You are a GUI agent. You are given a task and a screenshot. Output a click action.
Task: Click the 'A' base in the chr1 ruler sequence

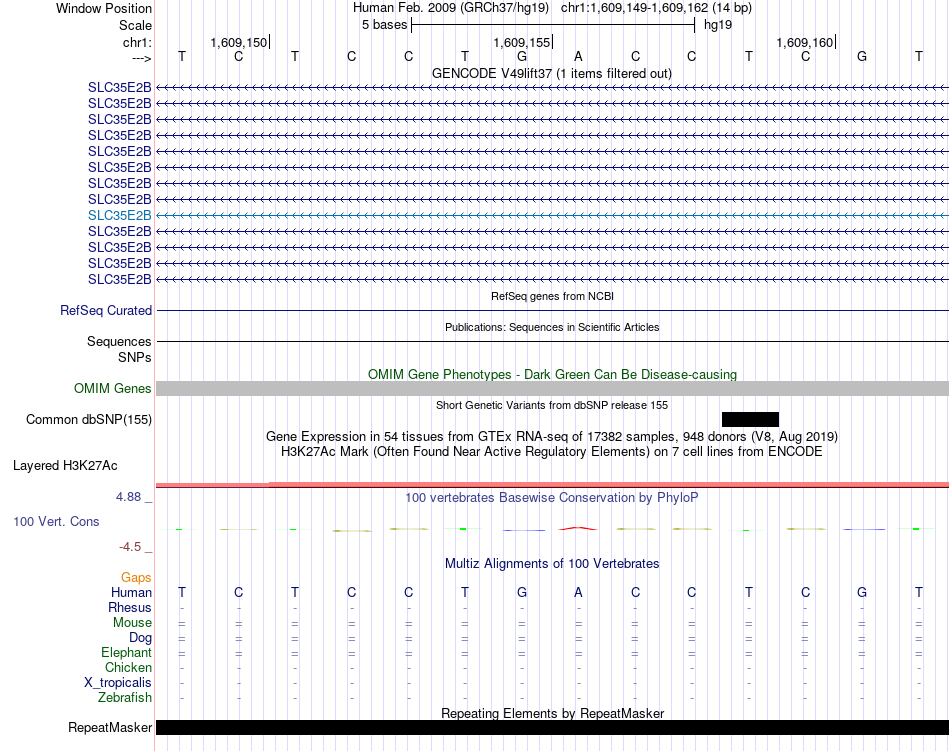click(x=578, y=56)
